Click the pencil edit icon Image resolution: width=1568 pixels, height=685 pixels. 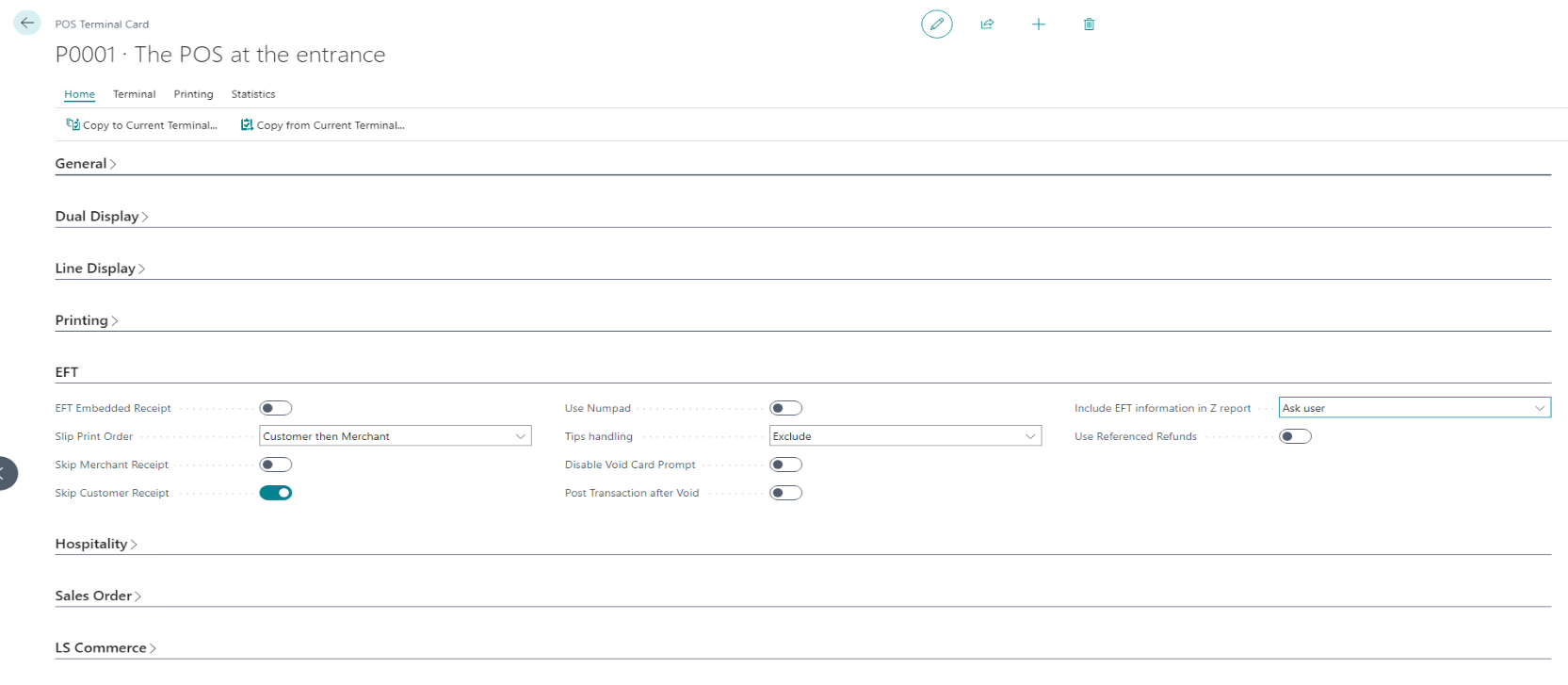(936, 24)
